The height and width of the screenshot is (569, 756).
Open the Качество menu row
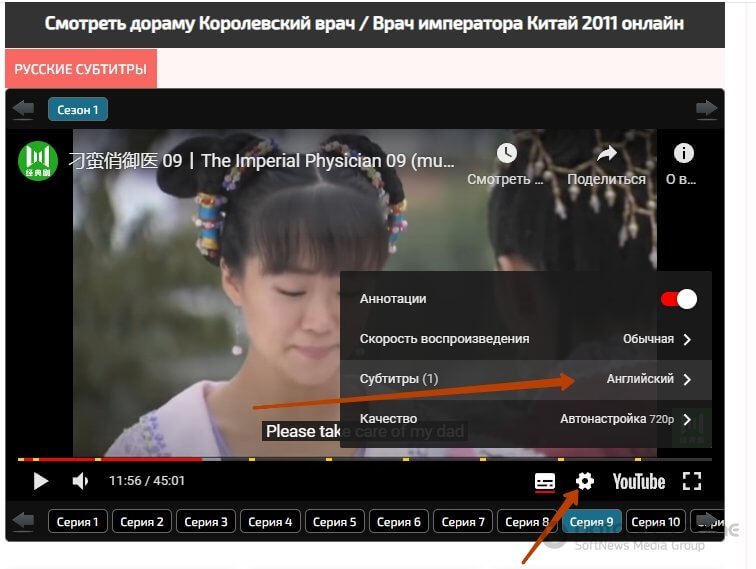click(x=526, y=419)
